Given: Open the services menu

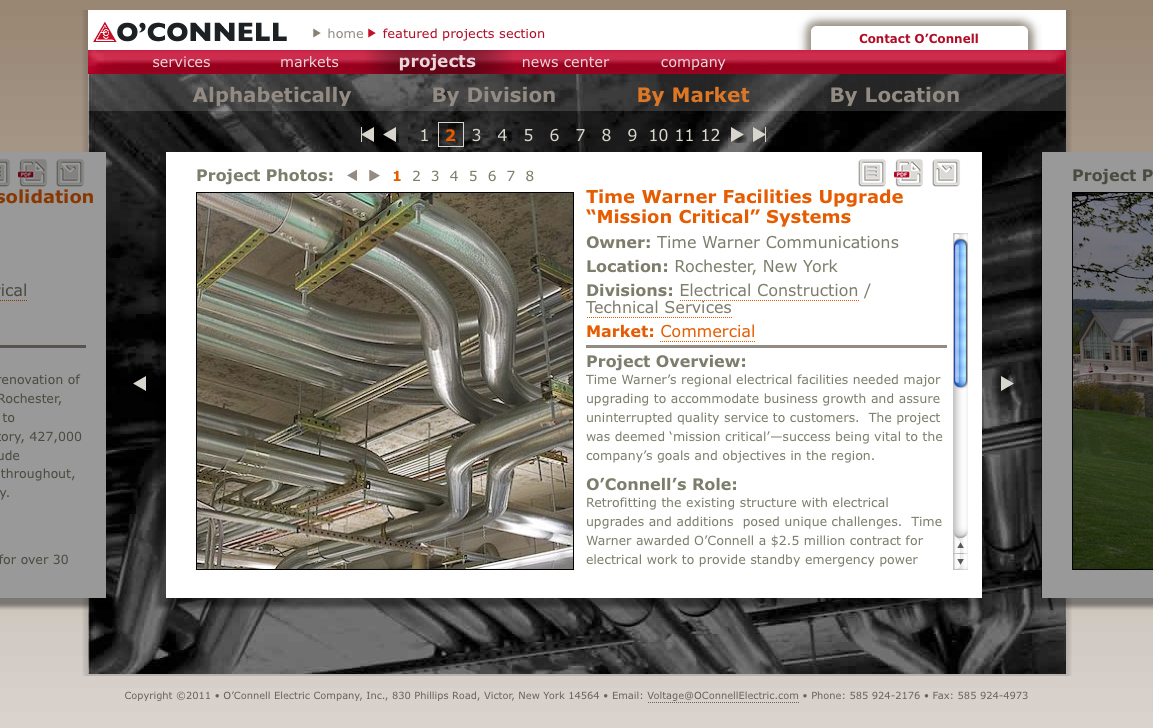Looking at the screenshot, I should coord(181,62).
